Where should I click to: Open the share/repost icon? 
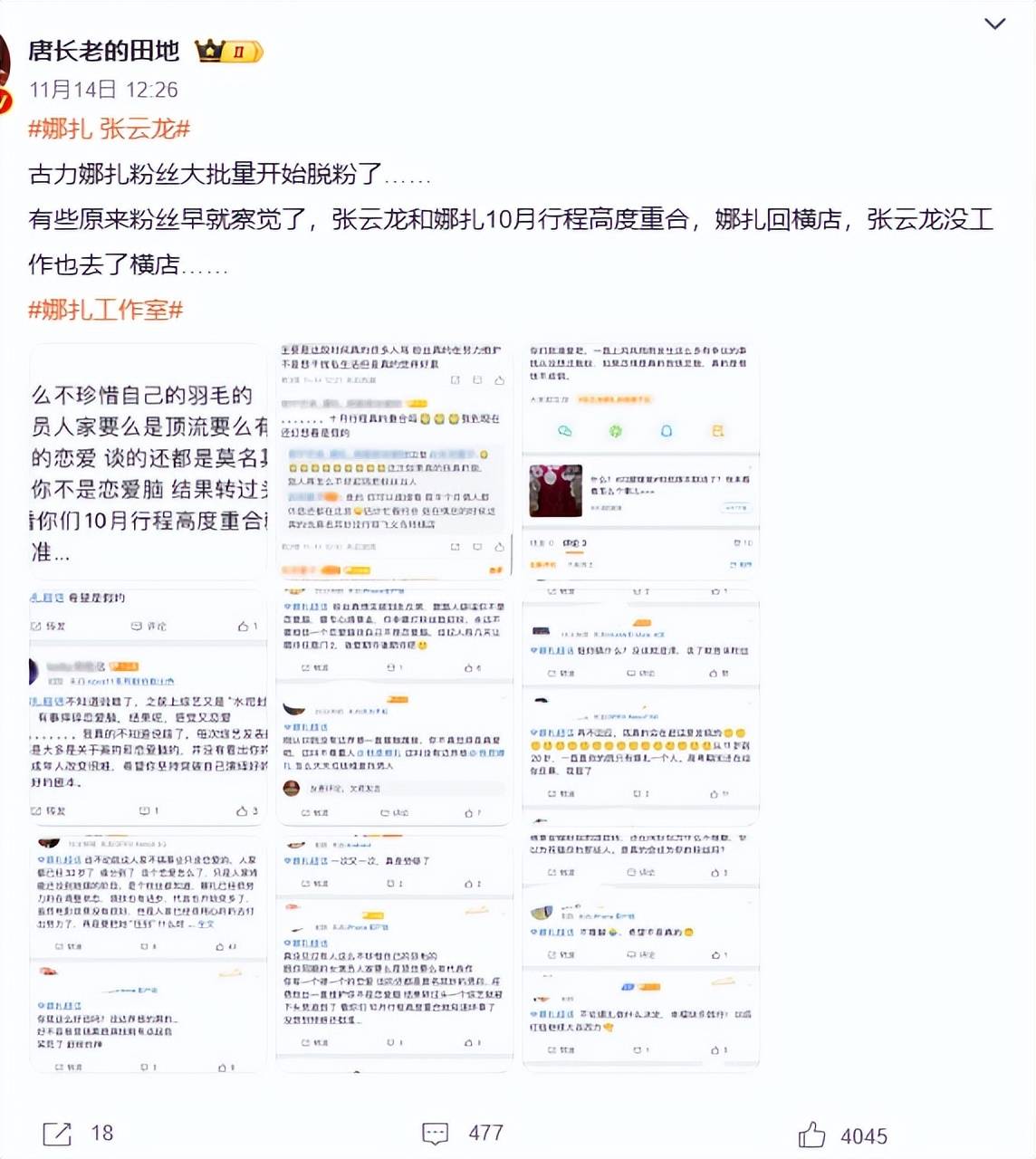[57, 1133]
